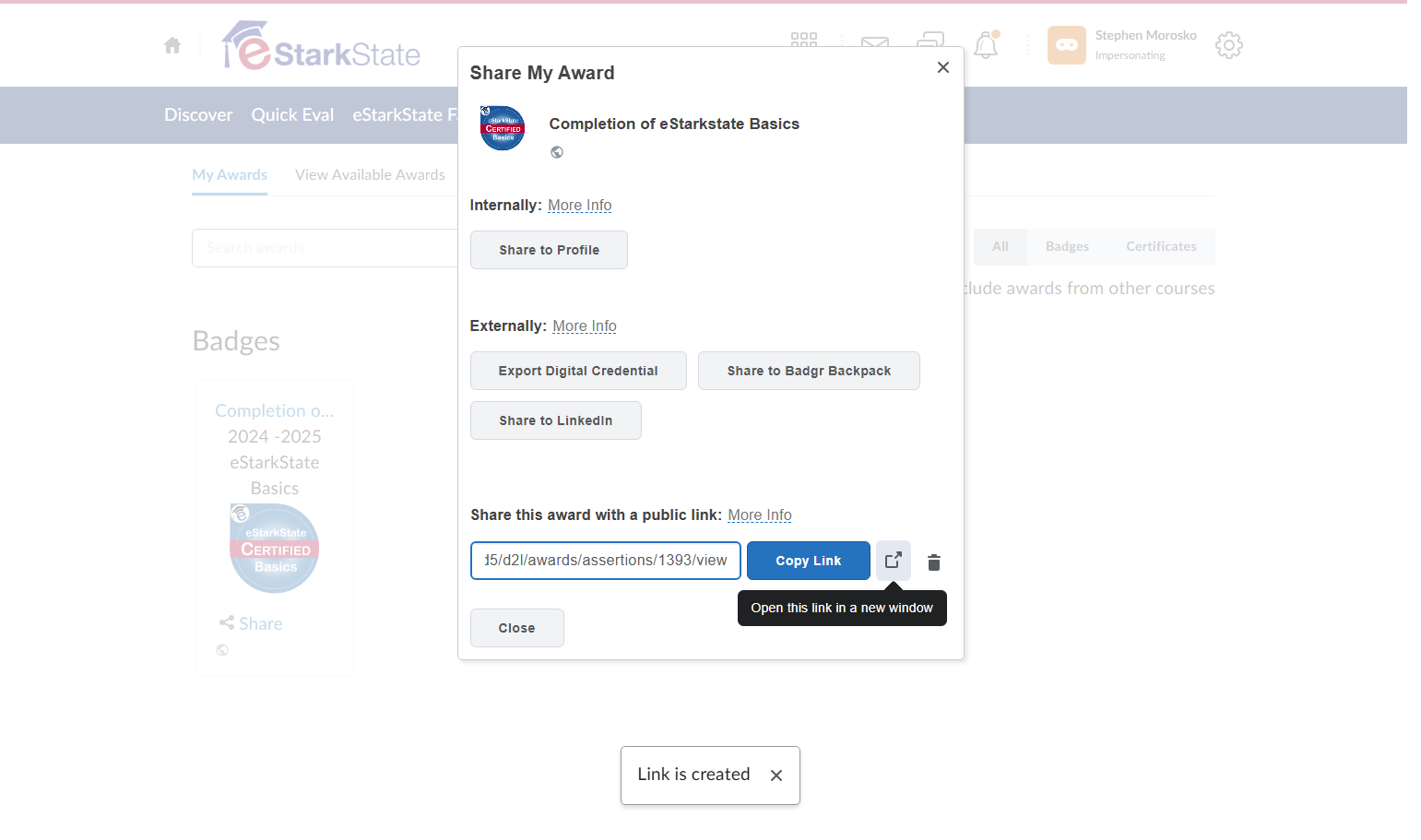The image size is (1421, 840).
Task: Dismiss the 'Link is created' toast
Action: pos(776,775)
